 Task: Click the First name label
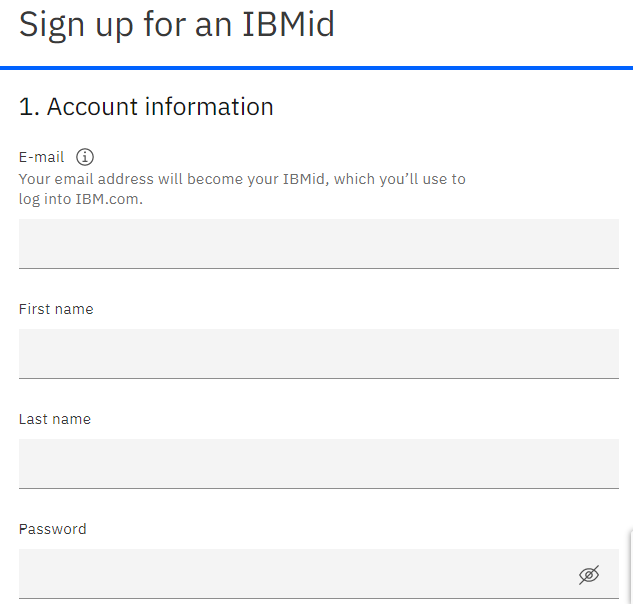tap(56, 309)
